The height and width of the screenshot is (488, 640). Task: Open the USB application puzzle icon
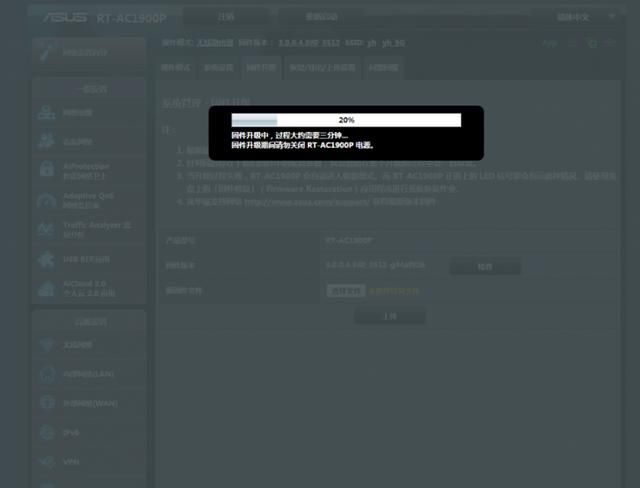pos(46,260)
